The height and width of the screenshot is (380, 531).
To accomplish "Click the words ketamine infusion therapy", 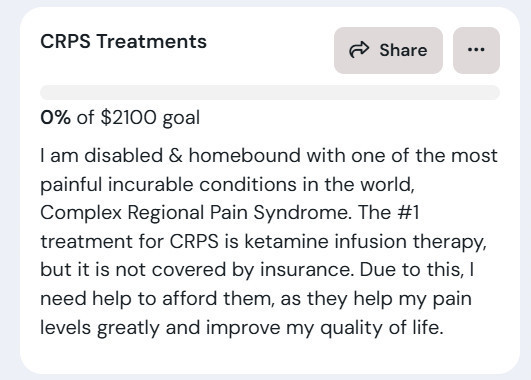I will [x=365, y=242].
